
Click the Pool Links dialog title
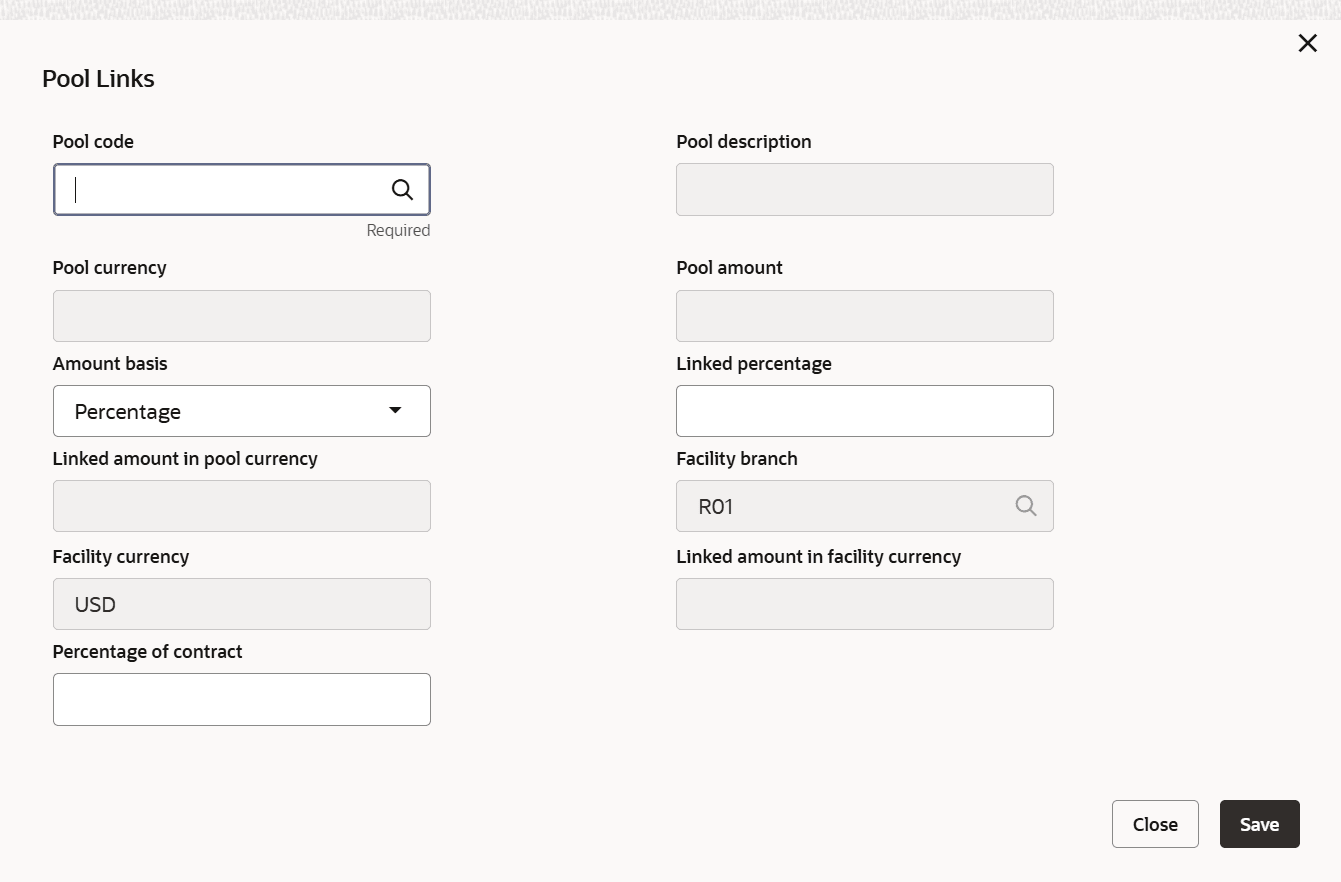tap(98, 79)
